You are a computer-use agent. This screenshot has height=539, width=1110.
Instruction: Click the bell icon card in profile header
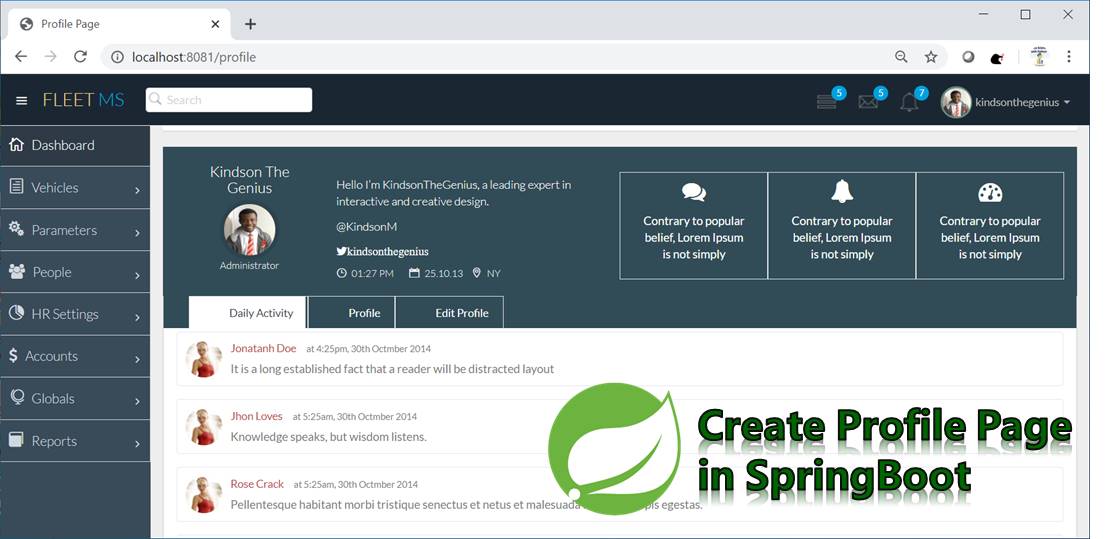(x=842, y=225)
